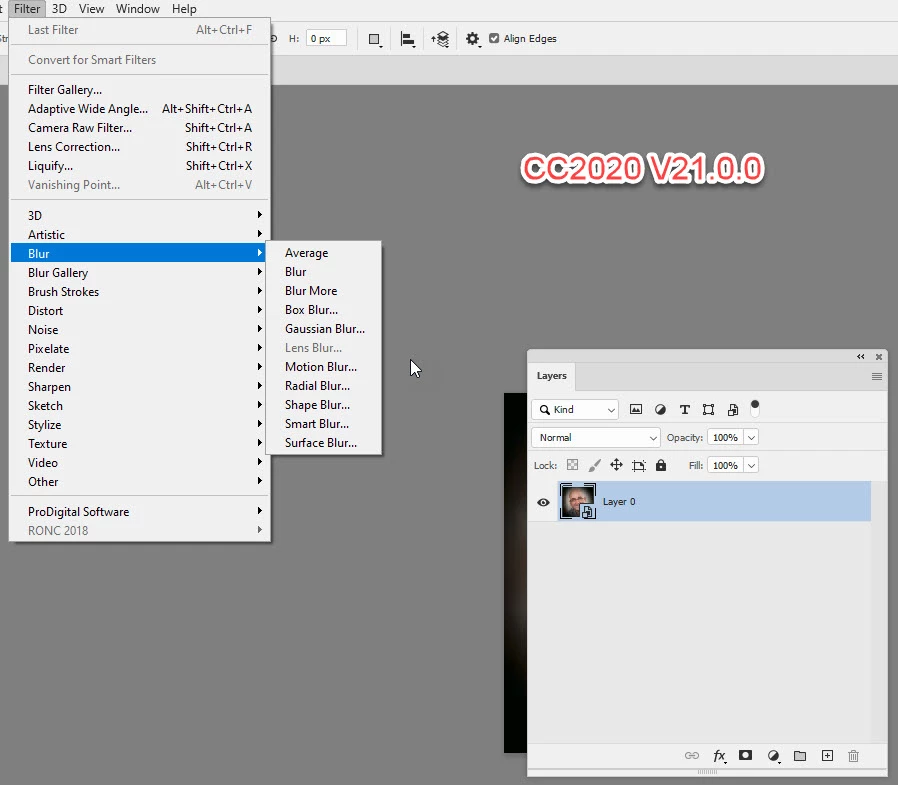Choose Adaptive Wide Angle filter
Viewport: 898px width, 785px height.
[140, 109]
